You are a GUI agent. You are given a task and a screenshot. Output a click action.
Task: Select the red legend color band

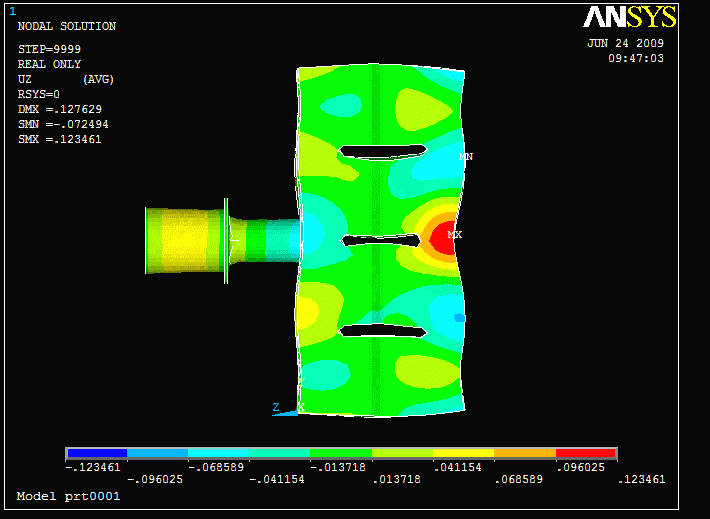pos(585,453)
